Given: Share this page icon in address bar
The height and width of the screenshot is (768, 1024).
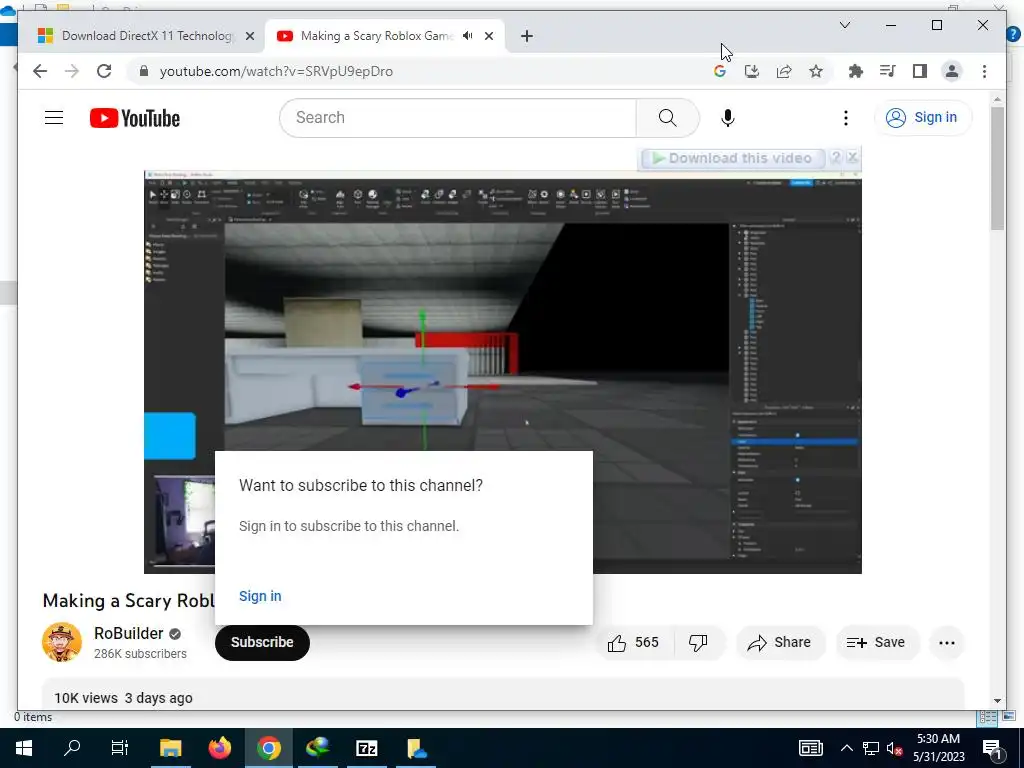Looking at the screenshot, I should [784, 71].
